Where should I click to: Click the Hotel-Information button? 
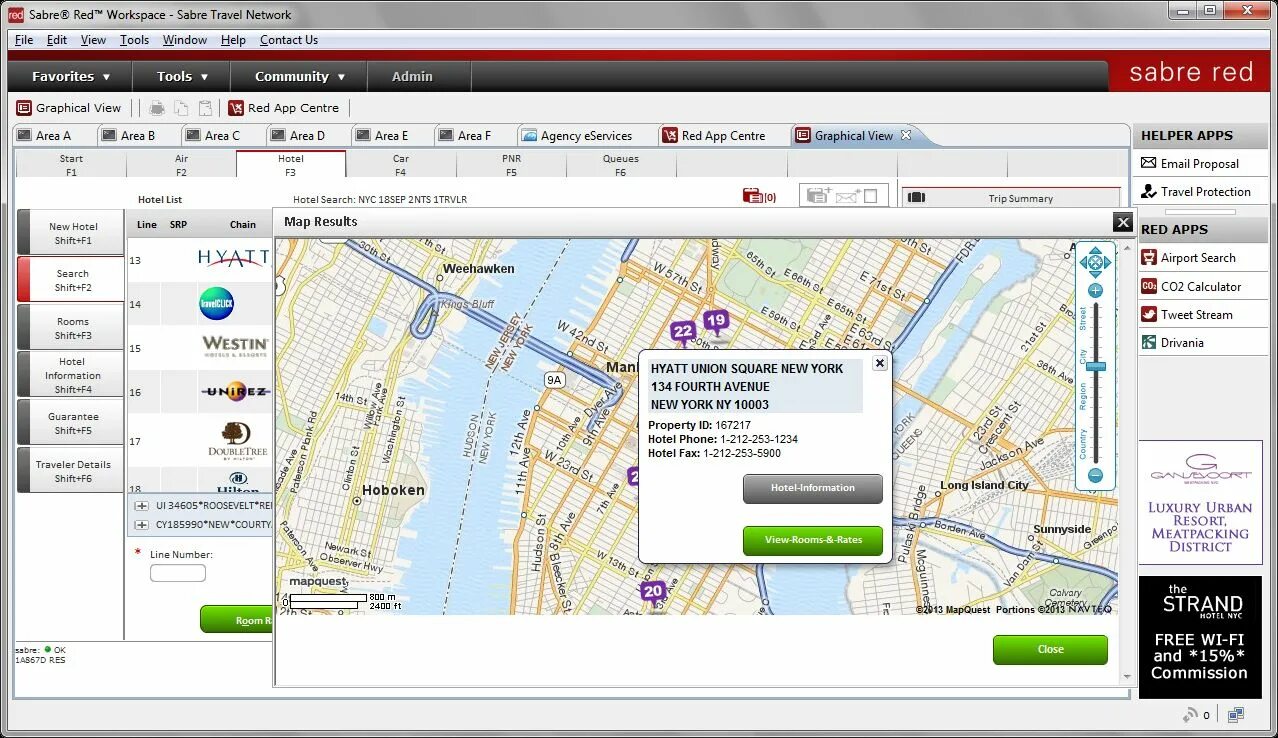(813, 488)
